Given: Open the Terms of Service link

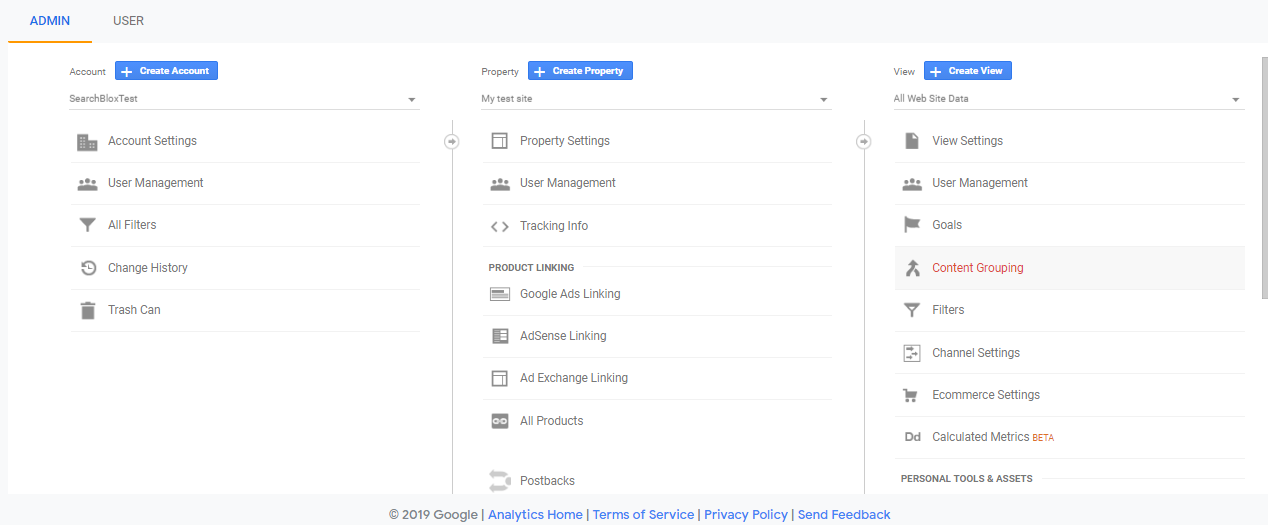Looking at the screenshot, I should pos(643,514).
